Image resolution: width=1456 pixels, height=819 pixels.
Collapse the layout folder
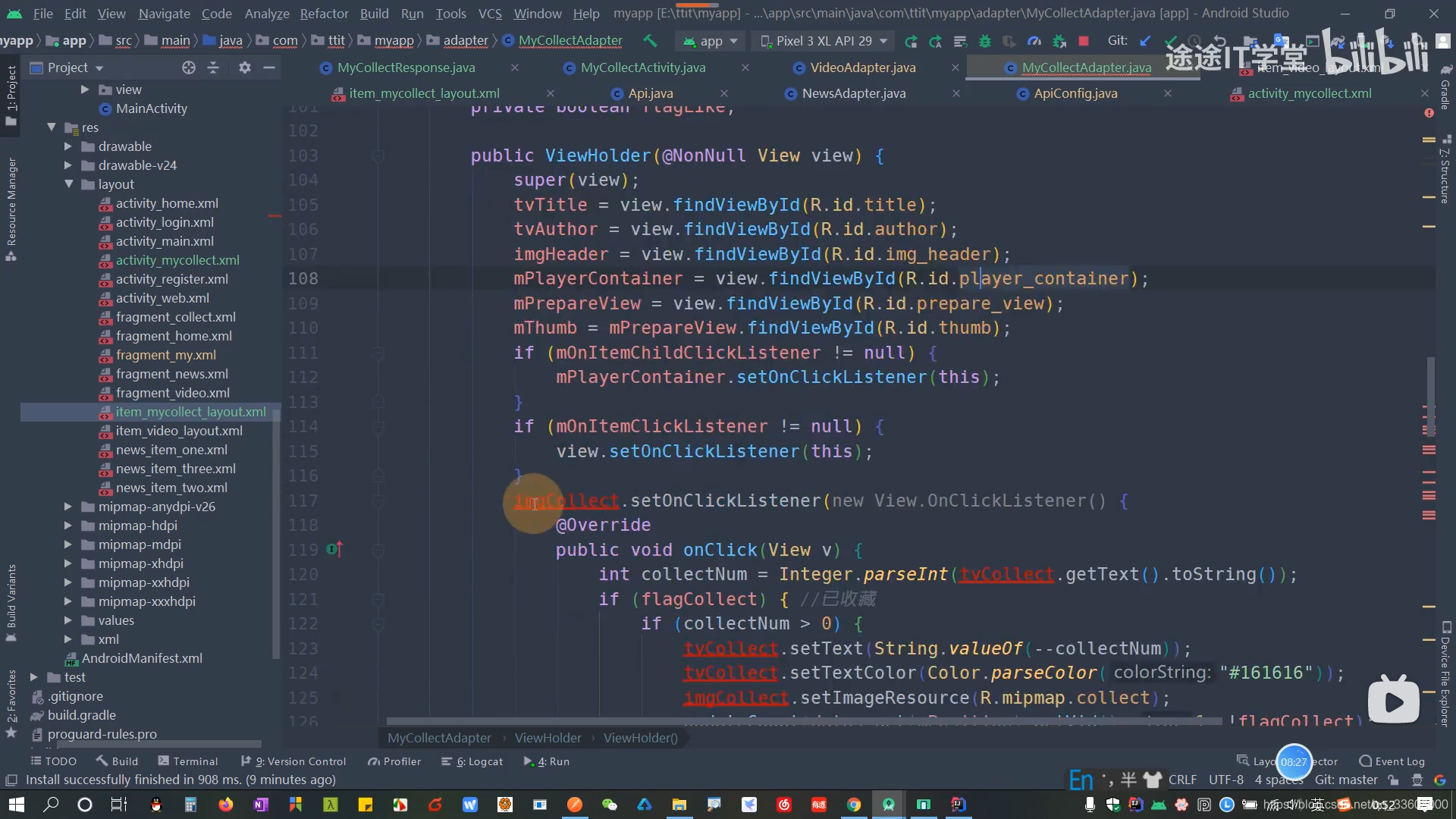[x=68, y=184]
